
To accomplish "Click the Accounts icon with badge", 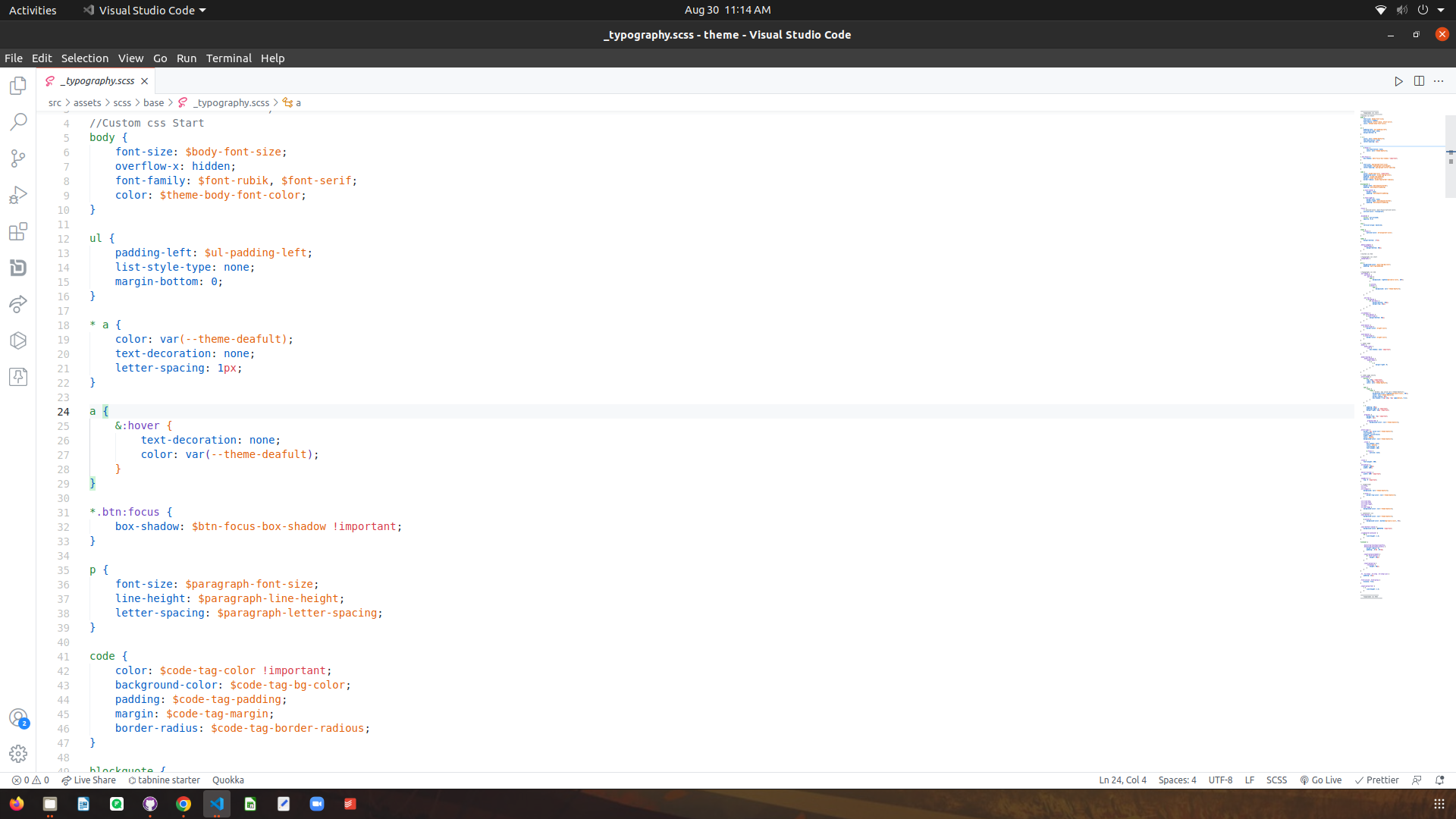I will tap(18, 717).
